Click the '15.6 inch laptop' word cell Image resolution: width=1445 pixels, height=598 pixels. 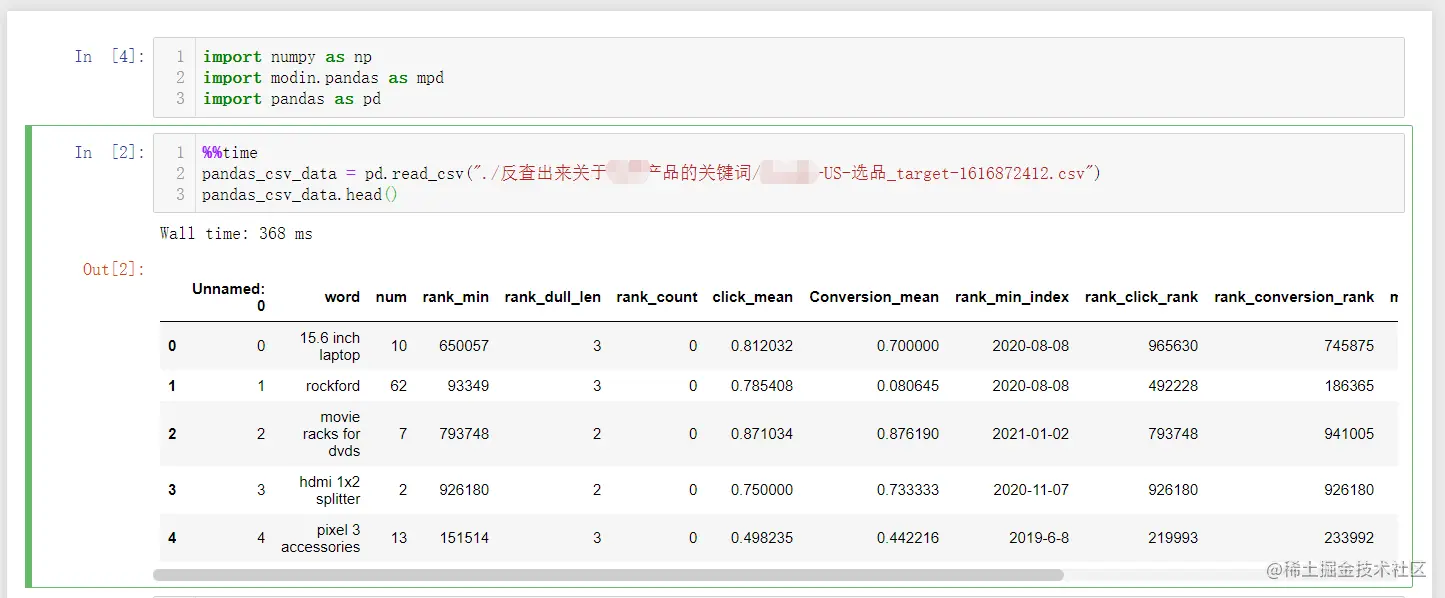point(329,346)
